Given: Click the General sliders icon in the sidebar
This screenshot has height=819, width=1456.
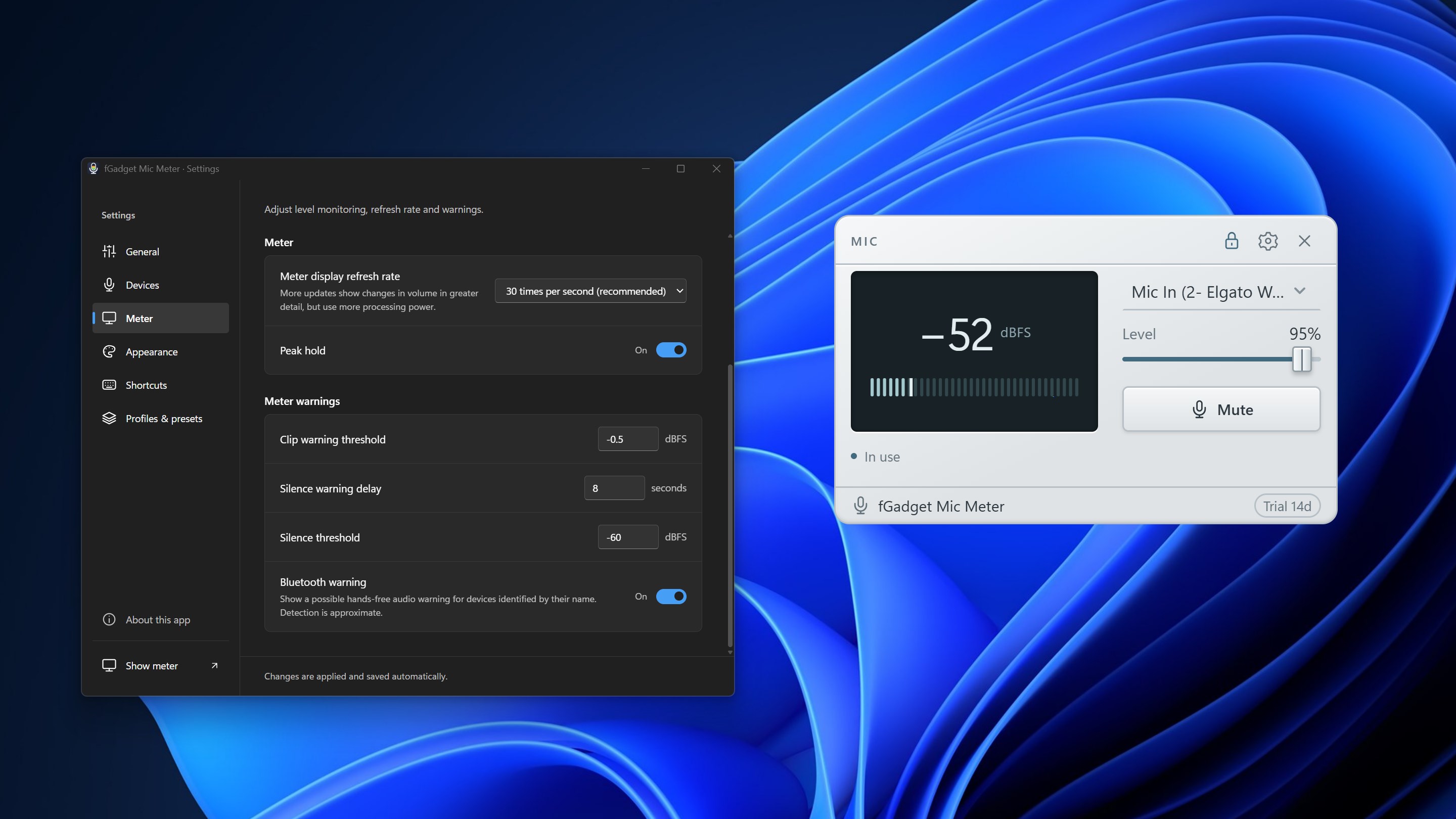Looking at the screenshot, I should click(109, 252).
